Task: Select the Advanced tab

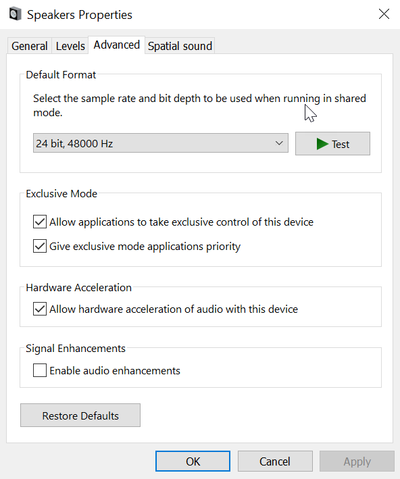Action: 116,45
